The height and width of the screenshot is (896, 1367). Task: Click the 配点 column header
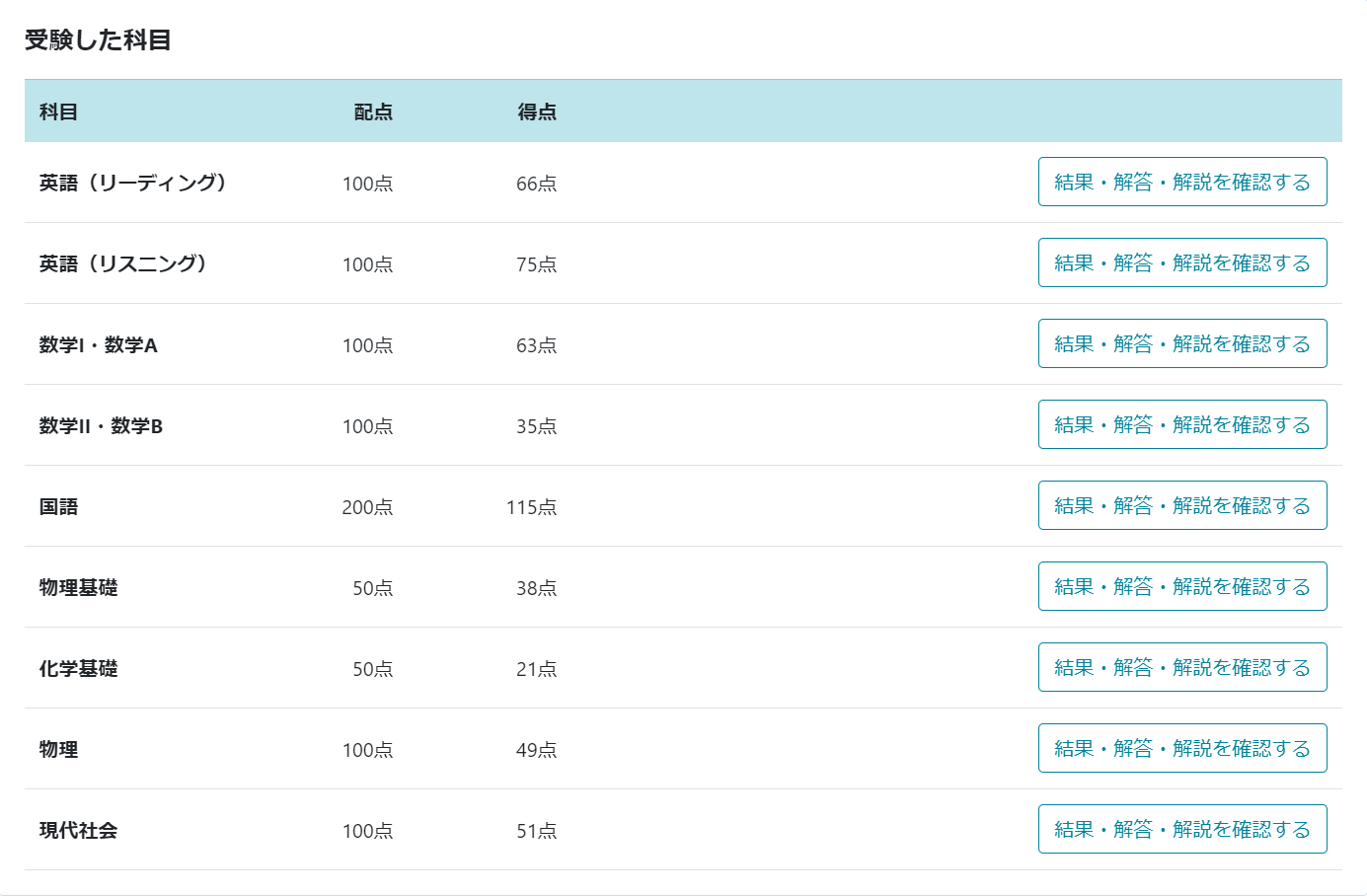pyautogui.click(x=373, y=112)
